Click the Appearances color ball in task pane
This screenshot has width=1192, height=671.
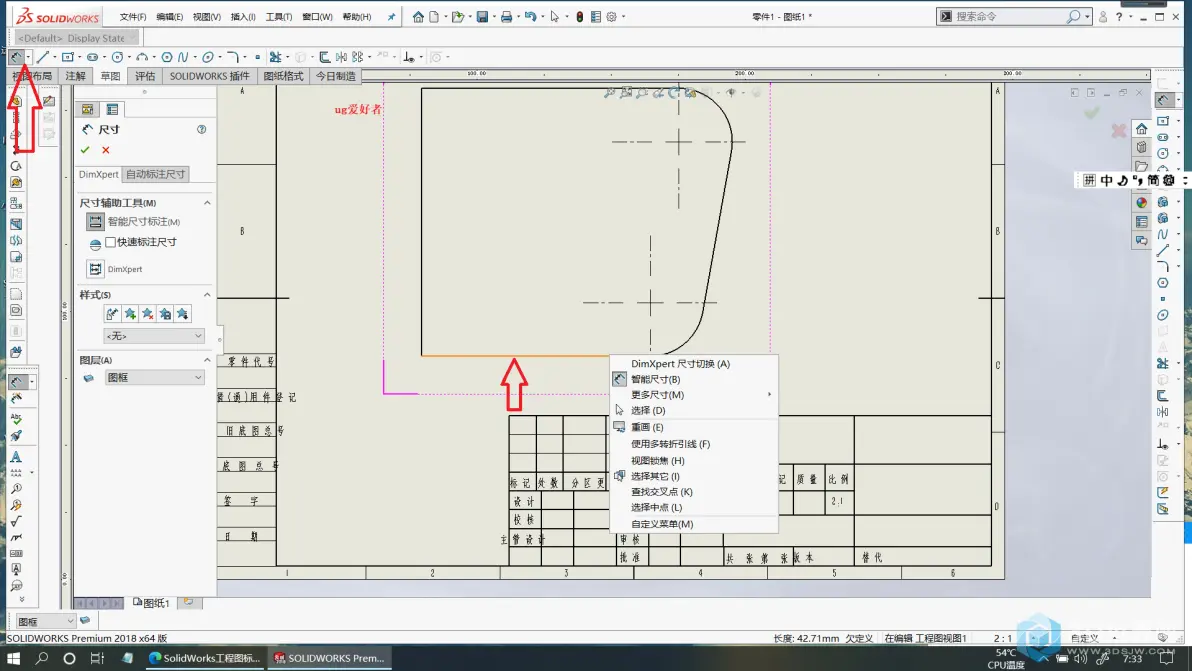click(1141, 203)
